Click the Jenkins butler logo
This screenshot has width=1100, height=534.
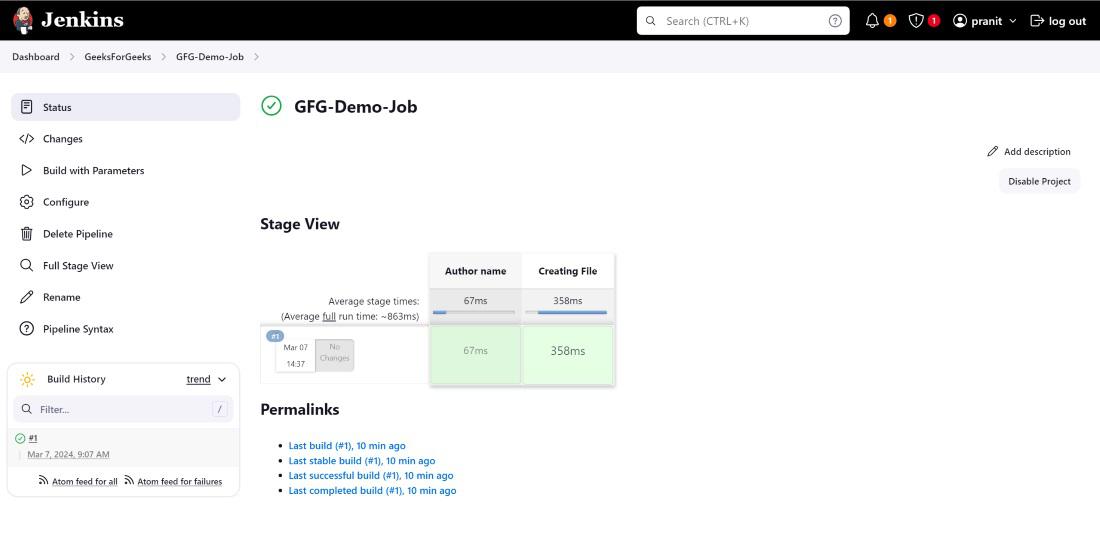(x=23, y=20)
